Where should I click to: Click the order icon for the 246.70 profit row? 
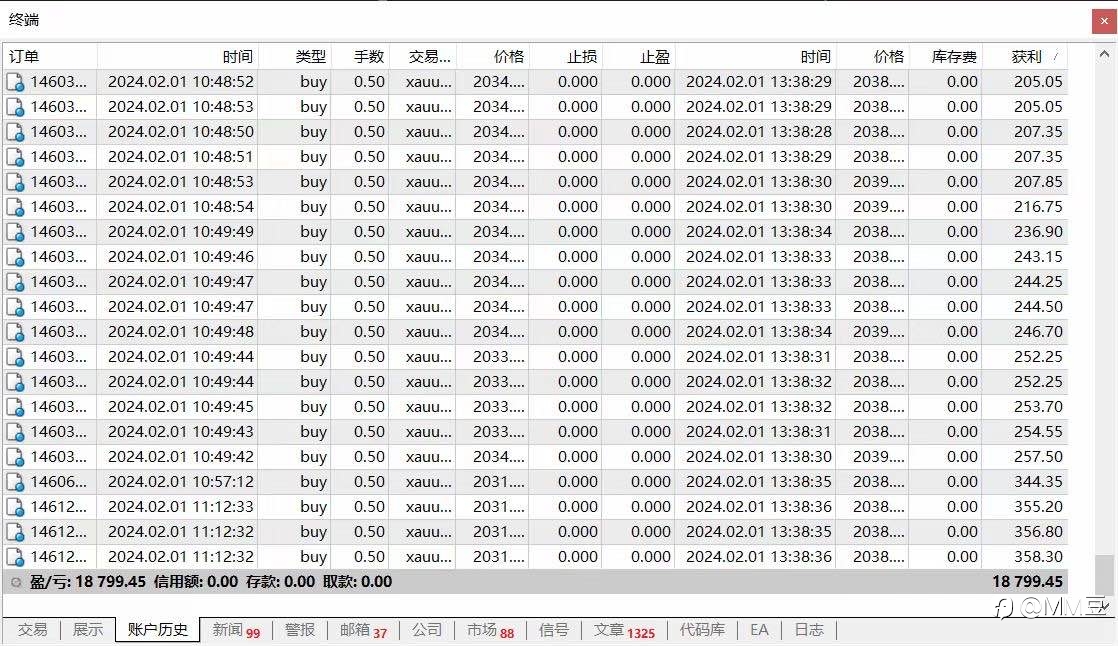pos(15,332)
